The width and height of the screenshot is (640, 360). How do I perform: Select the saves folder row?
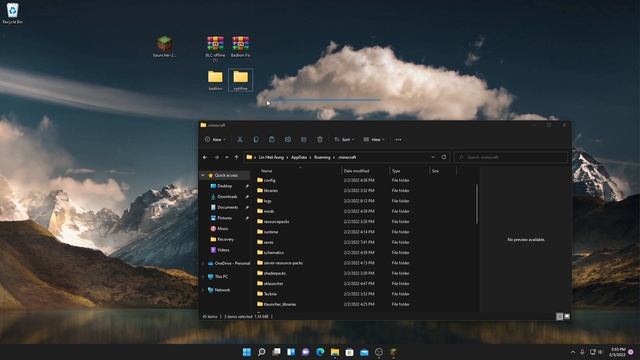(365, 242)
